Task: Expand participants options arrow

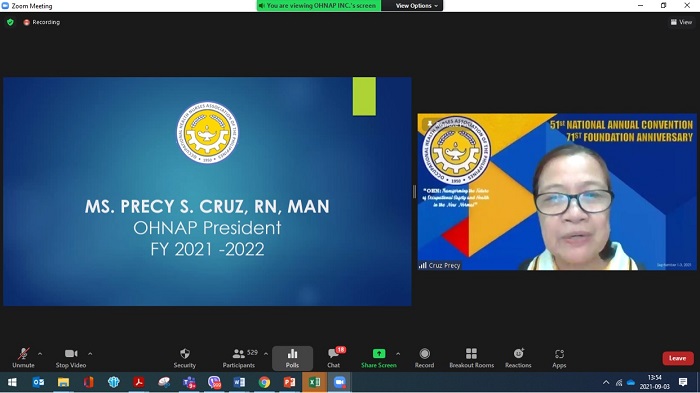Action: pos(266,354)
